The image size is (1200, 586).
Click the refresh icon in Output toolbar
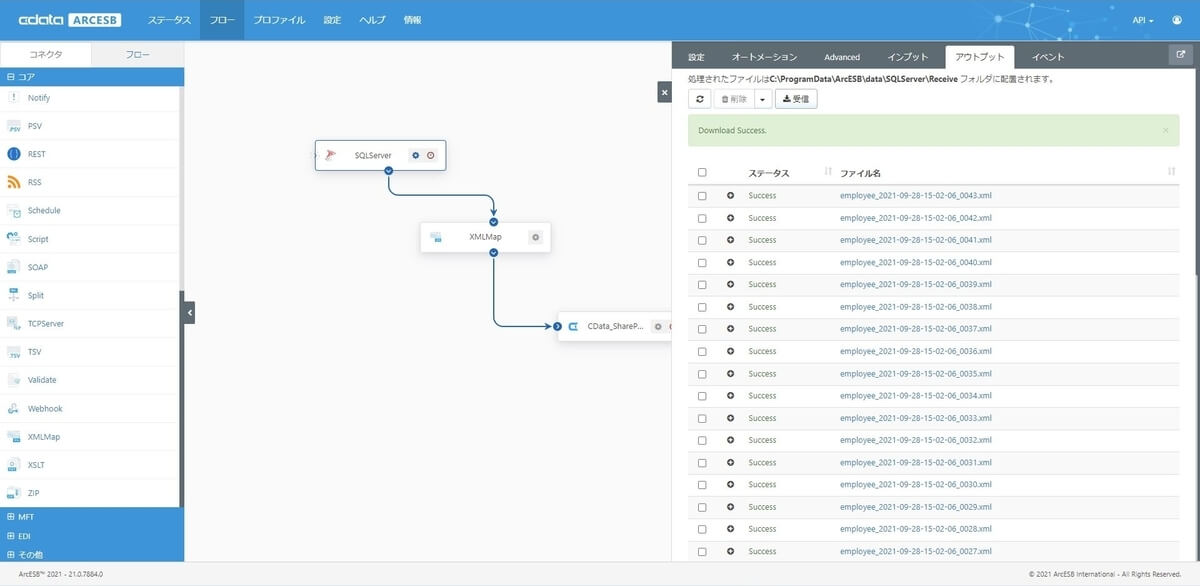[x=700, y=99]
